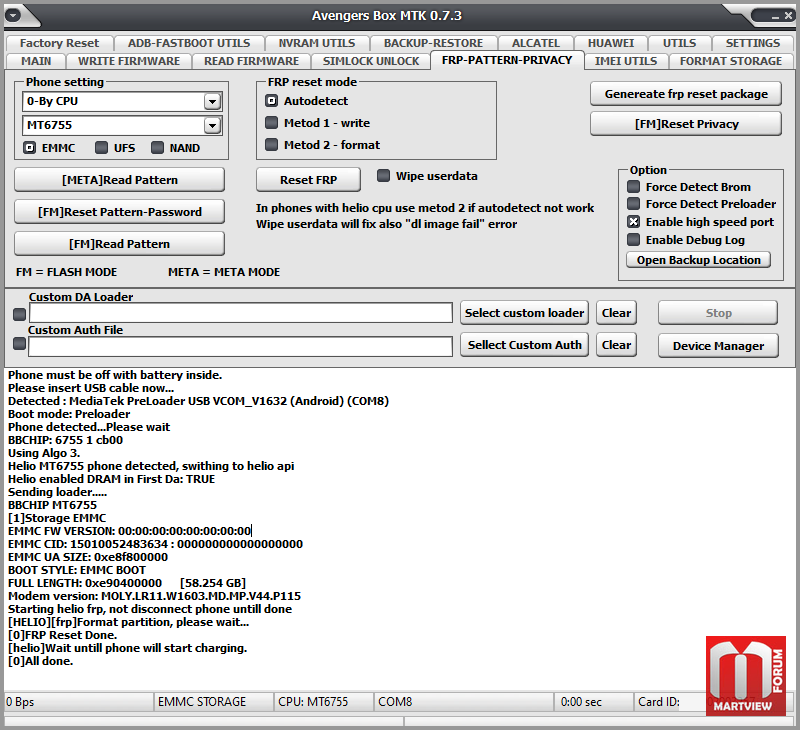
Task: Click [FM]Reset Pattern-Password button
Action: [119, 212]
